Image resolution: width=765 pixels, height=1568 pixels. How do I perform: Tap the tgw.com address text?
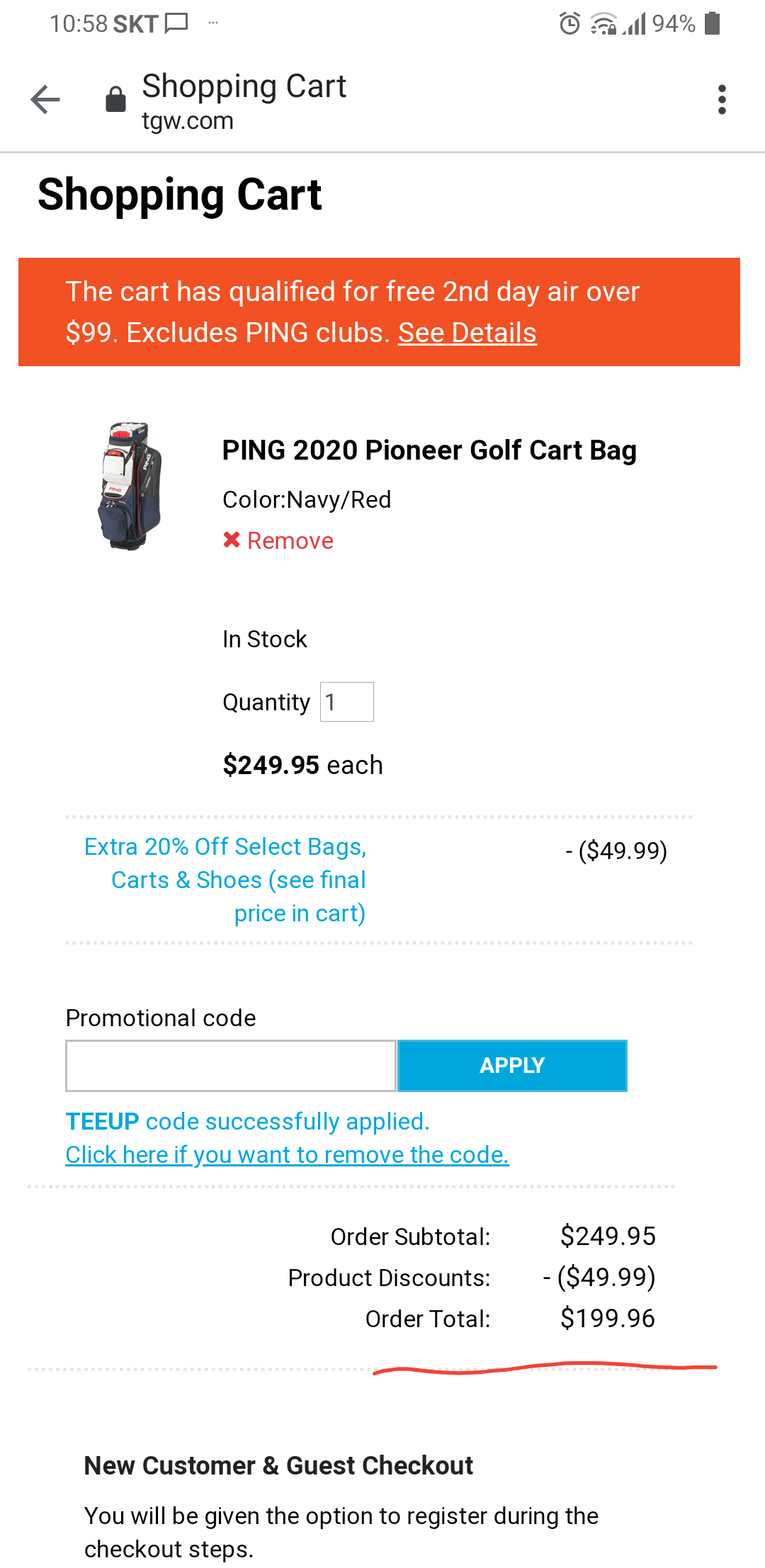[x=188, y=121]
